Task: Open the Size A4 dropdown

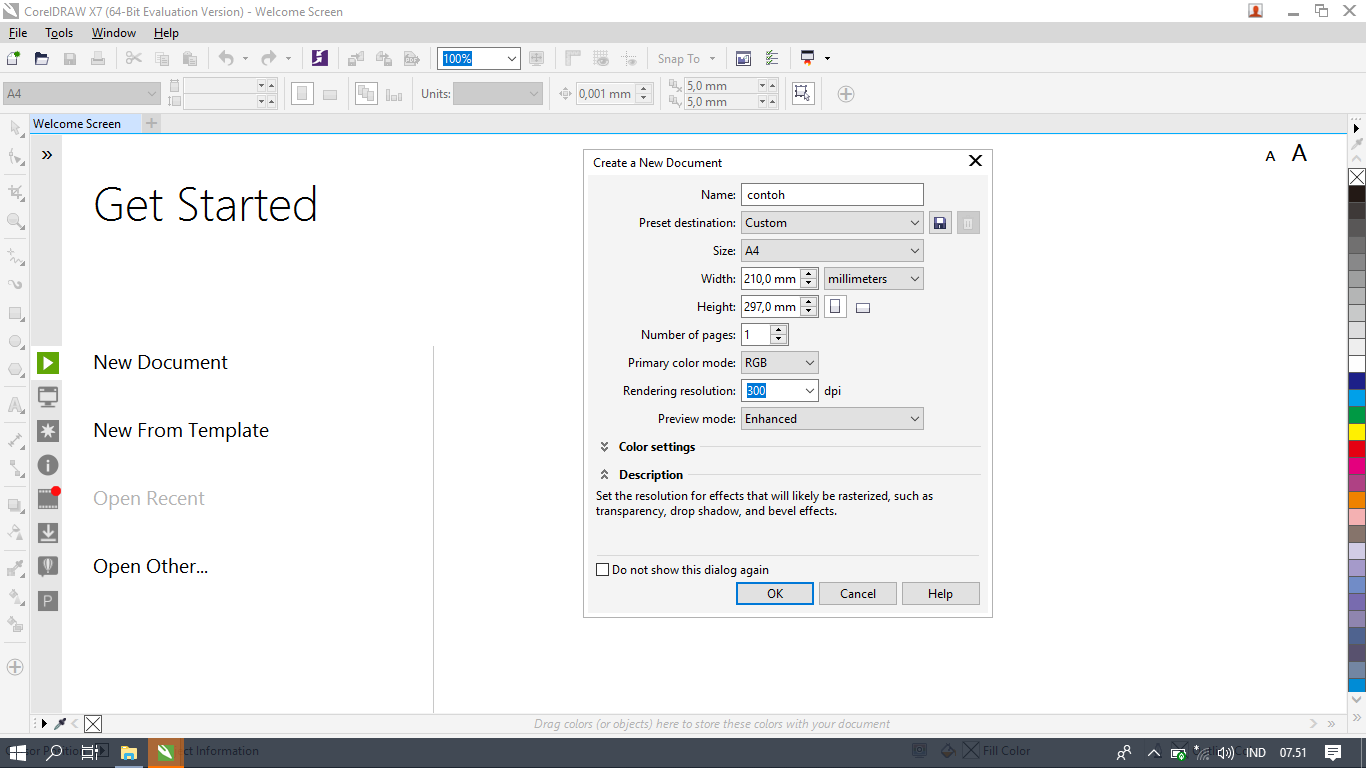Action: pyautogui.click(x=832, y=251)
